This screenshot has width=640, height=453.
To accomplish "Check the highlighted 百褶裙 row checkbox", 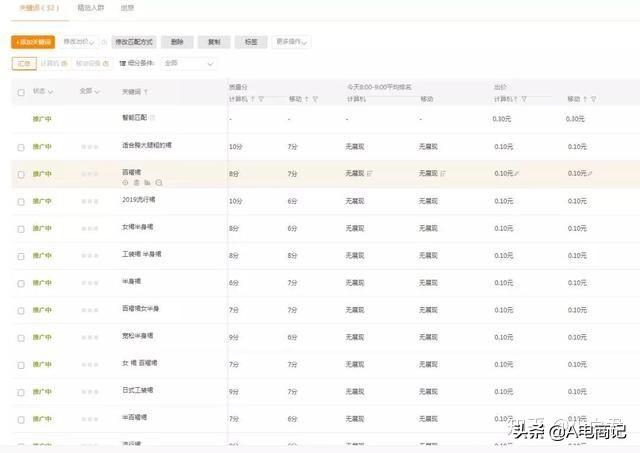I will tap(21, 175).
